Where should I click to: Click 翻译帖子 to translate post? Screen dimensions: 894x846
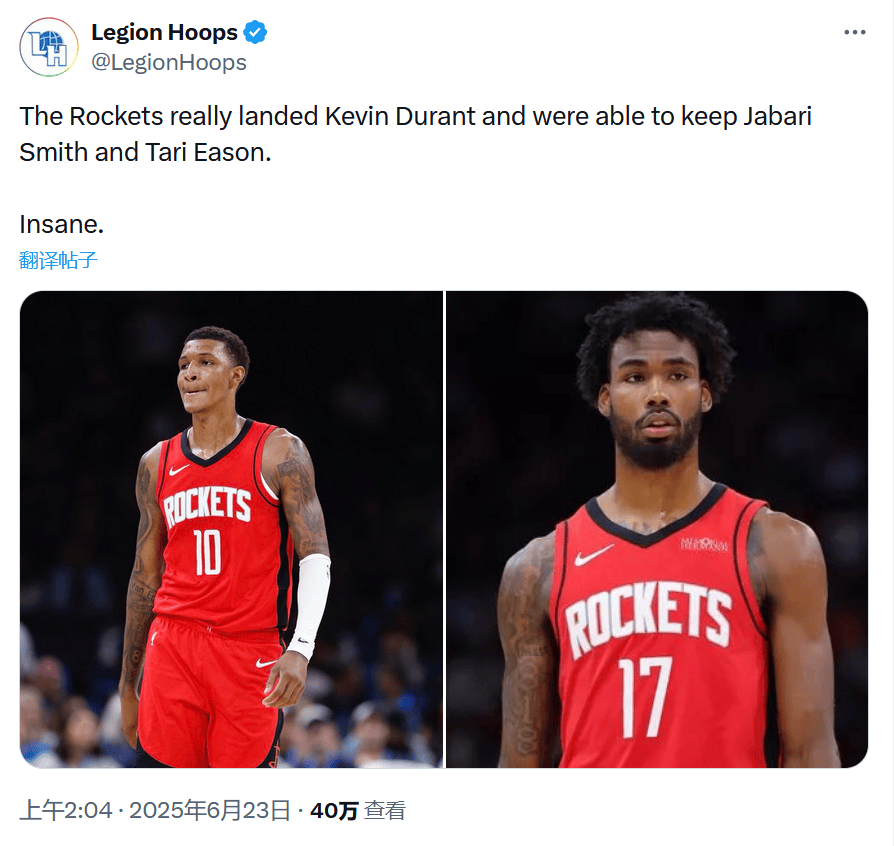pos(58,260)
